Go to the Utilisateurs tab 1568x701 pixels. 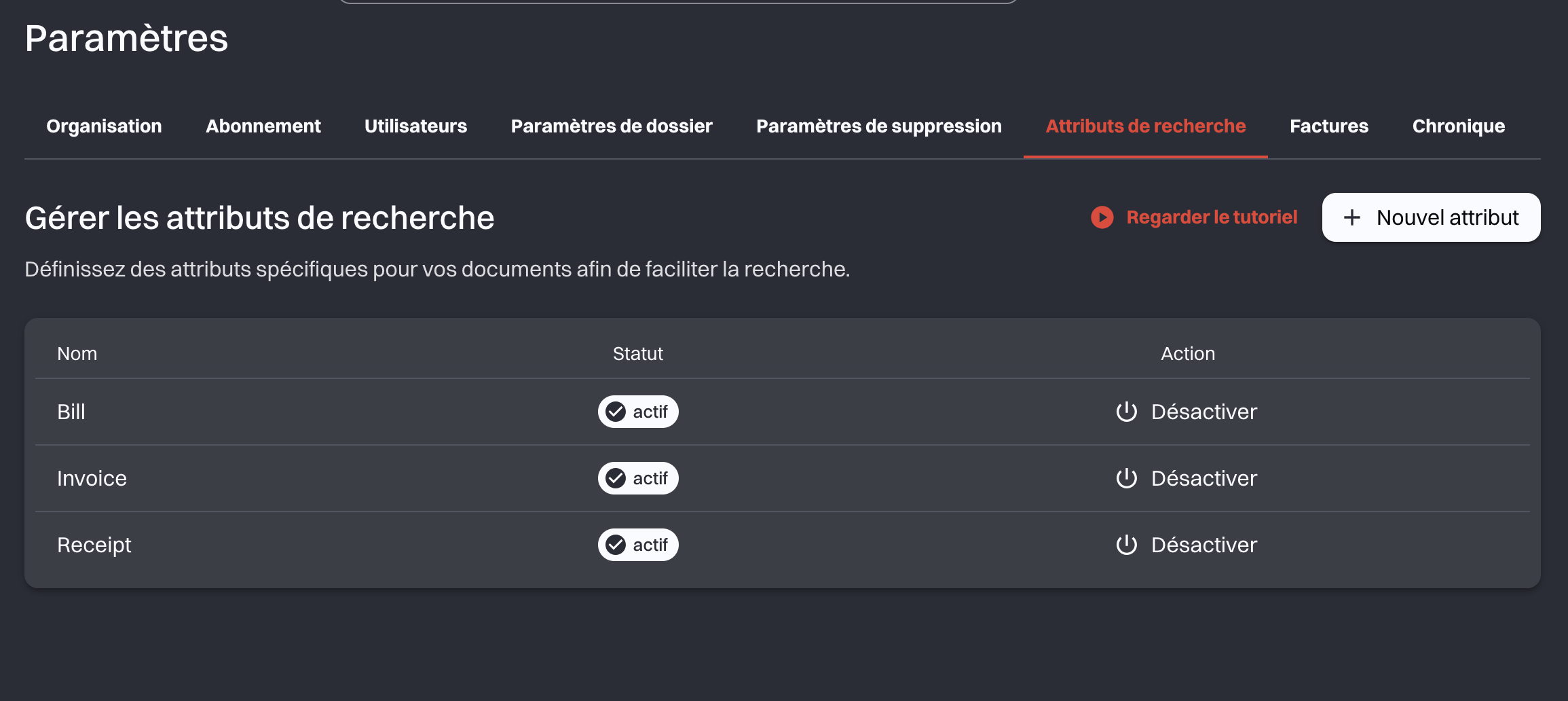415,126
